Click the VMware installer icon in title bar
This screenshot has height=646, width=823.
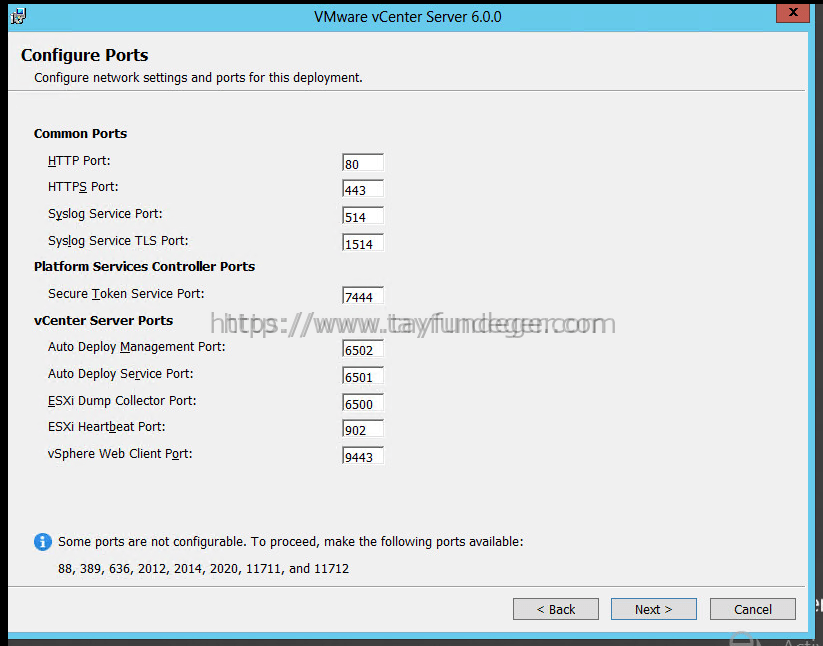(x=18, y=16)
